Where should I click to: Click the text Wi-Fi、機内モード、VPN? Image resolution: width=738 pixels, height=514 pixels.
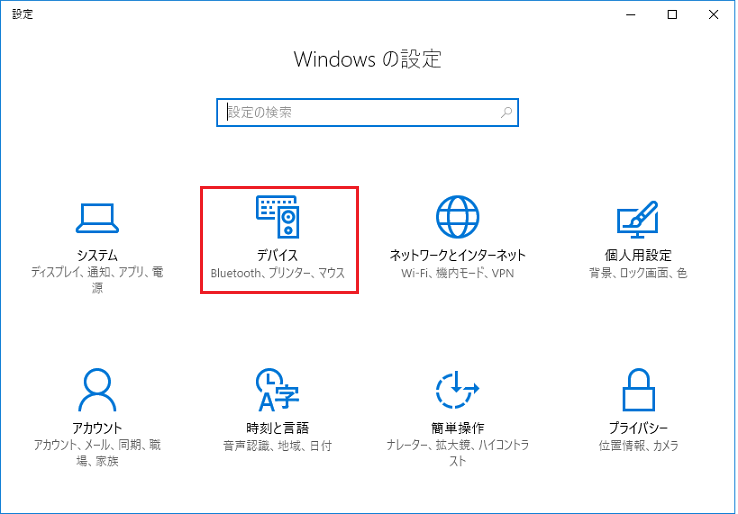click(457, 273)
